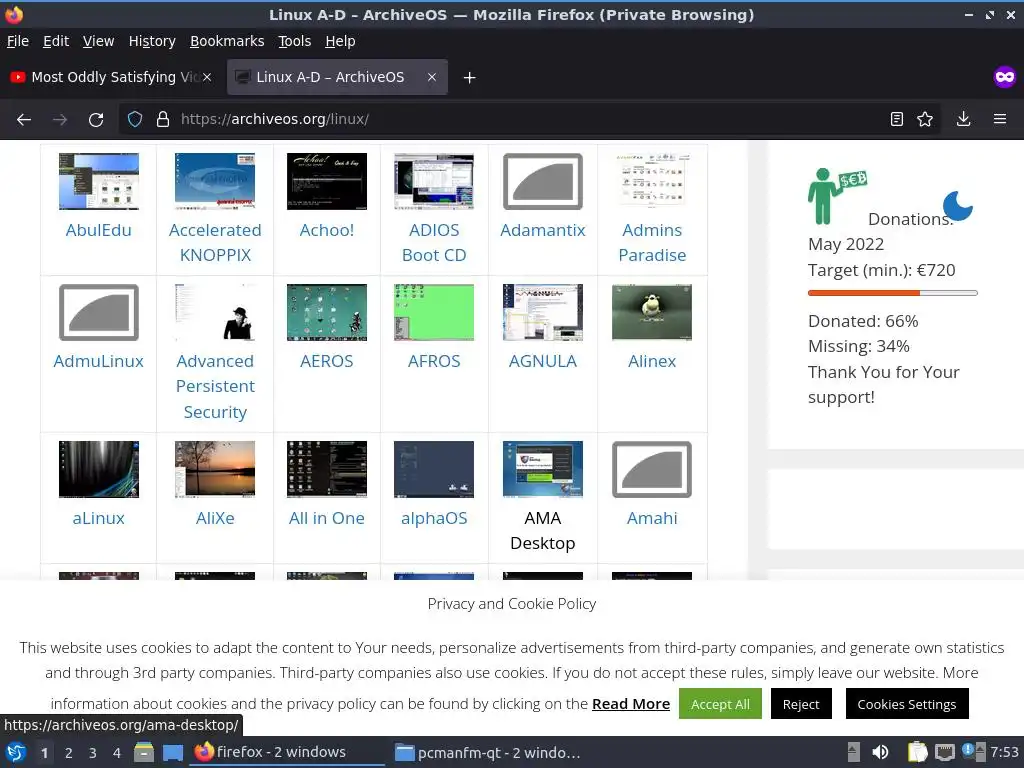Viewport: 1024px width, 768px height.
Task: Open the Tools menu
Action: [295, 41]
